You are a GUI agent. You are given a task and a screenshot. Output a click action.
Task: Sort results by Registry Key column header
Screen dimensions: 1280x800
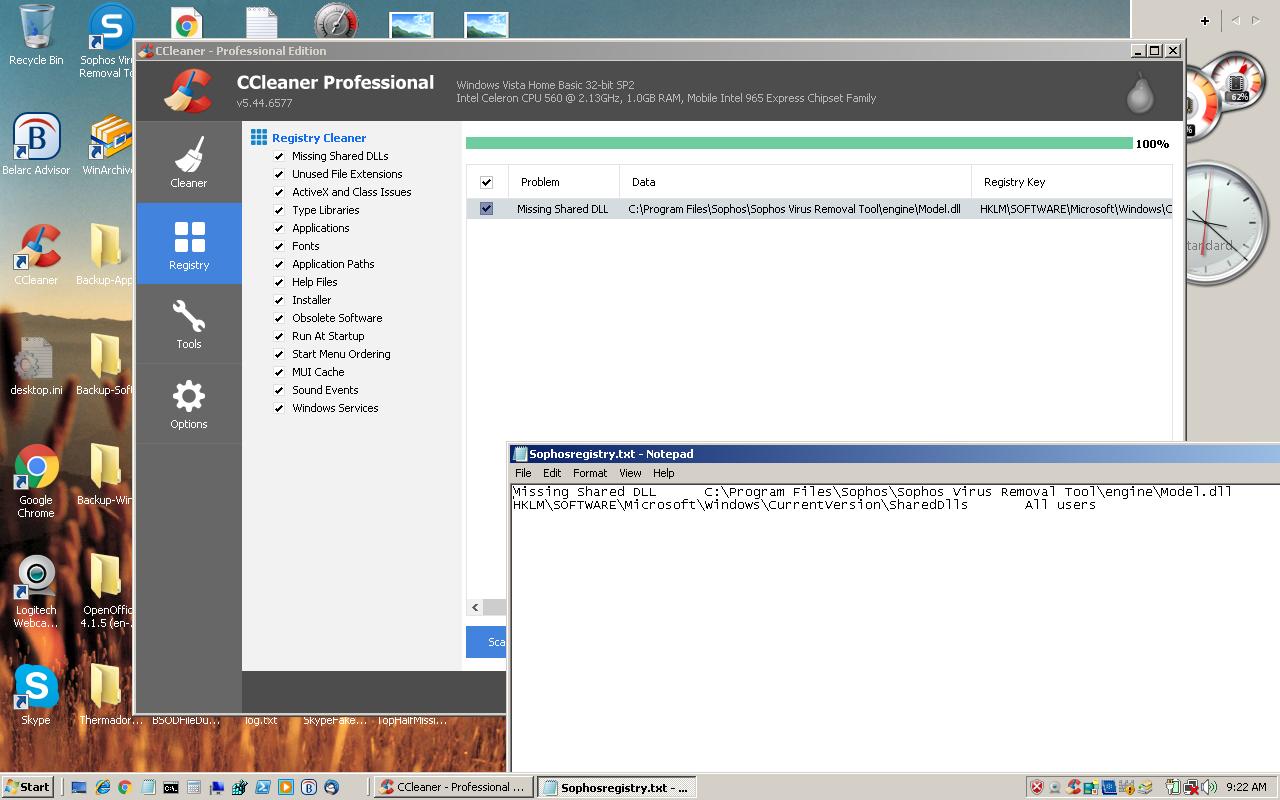[x=1071, y=182]
